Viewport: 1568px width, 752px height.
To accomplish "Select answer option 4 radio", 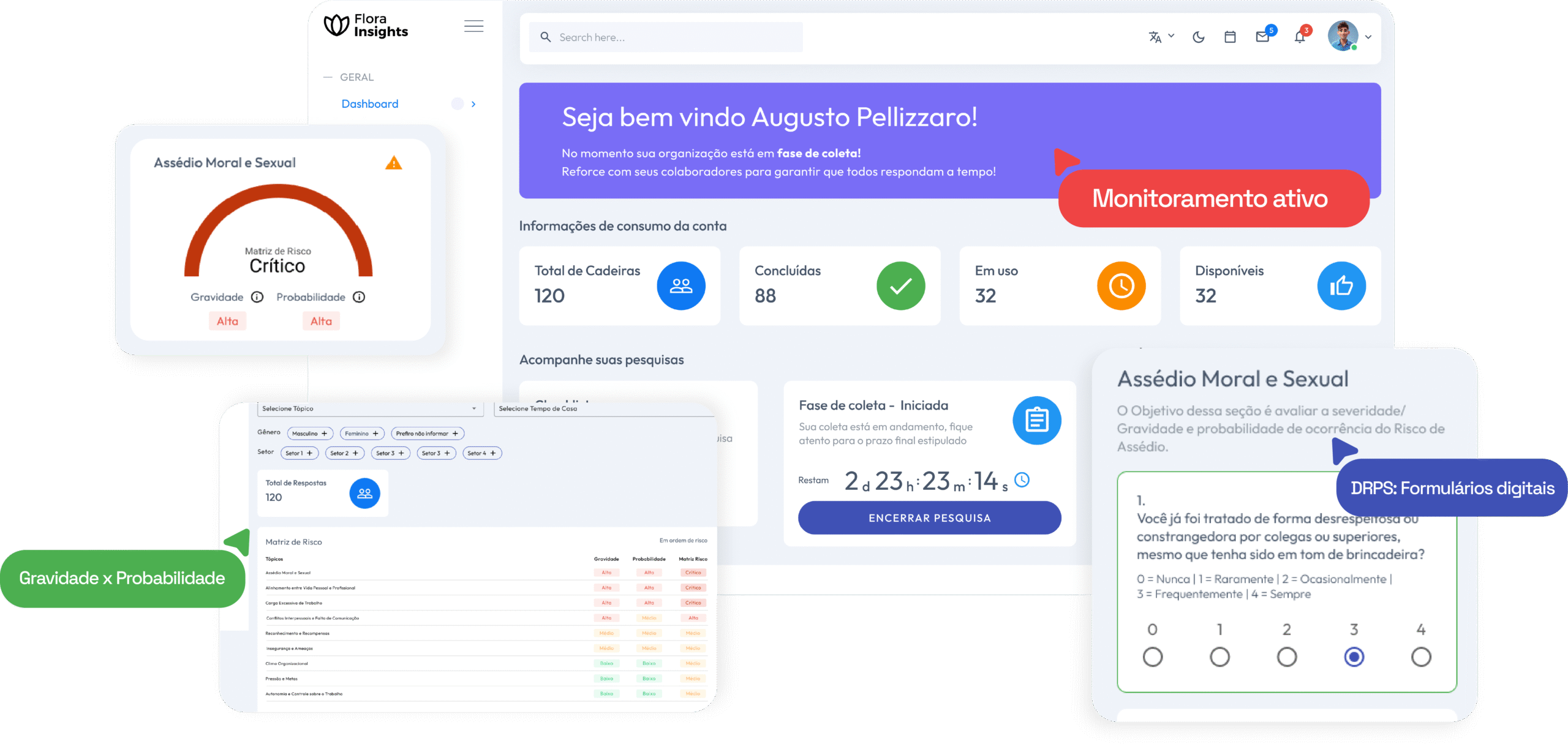I will pyautogui.click(x=1420, y=657).
